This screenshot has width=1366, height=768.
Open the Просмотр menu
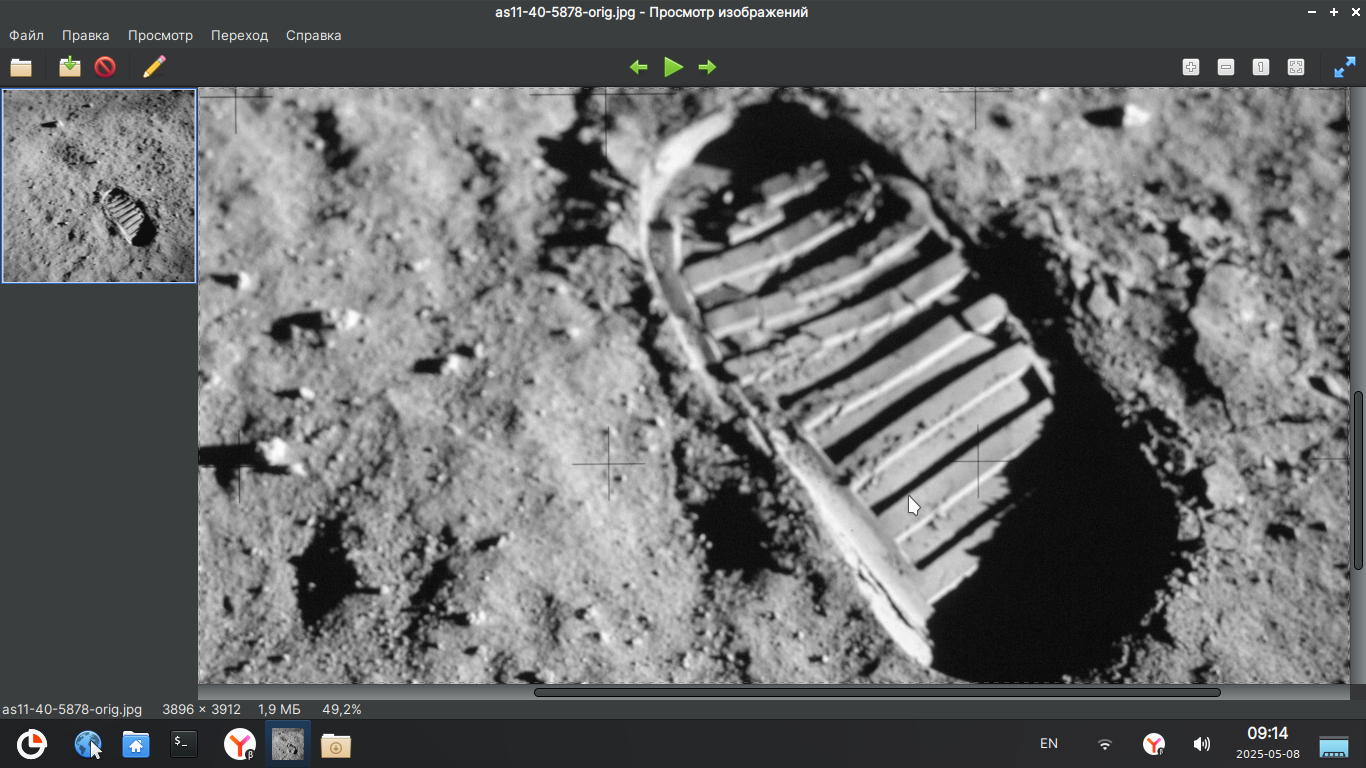point(160,35)
